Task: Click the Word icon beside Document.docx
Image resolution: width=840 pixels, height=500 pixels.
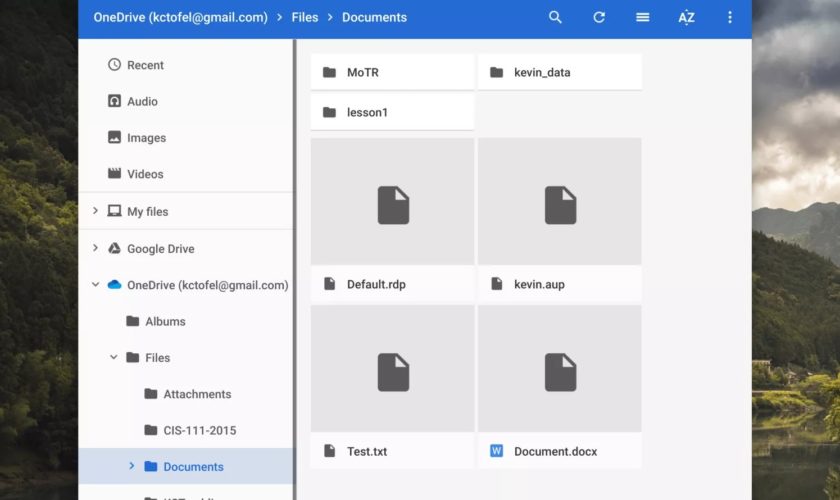Action: pos(497,451)
